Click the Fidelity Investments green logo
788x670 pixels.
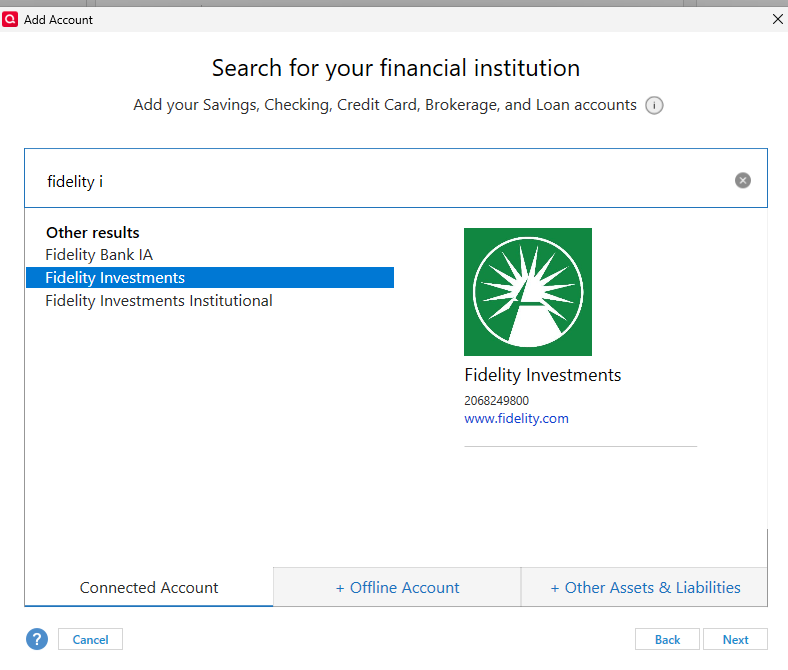528,292
